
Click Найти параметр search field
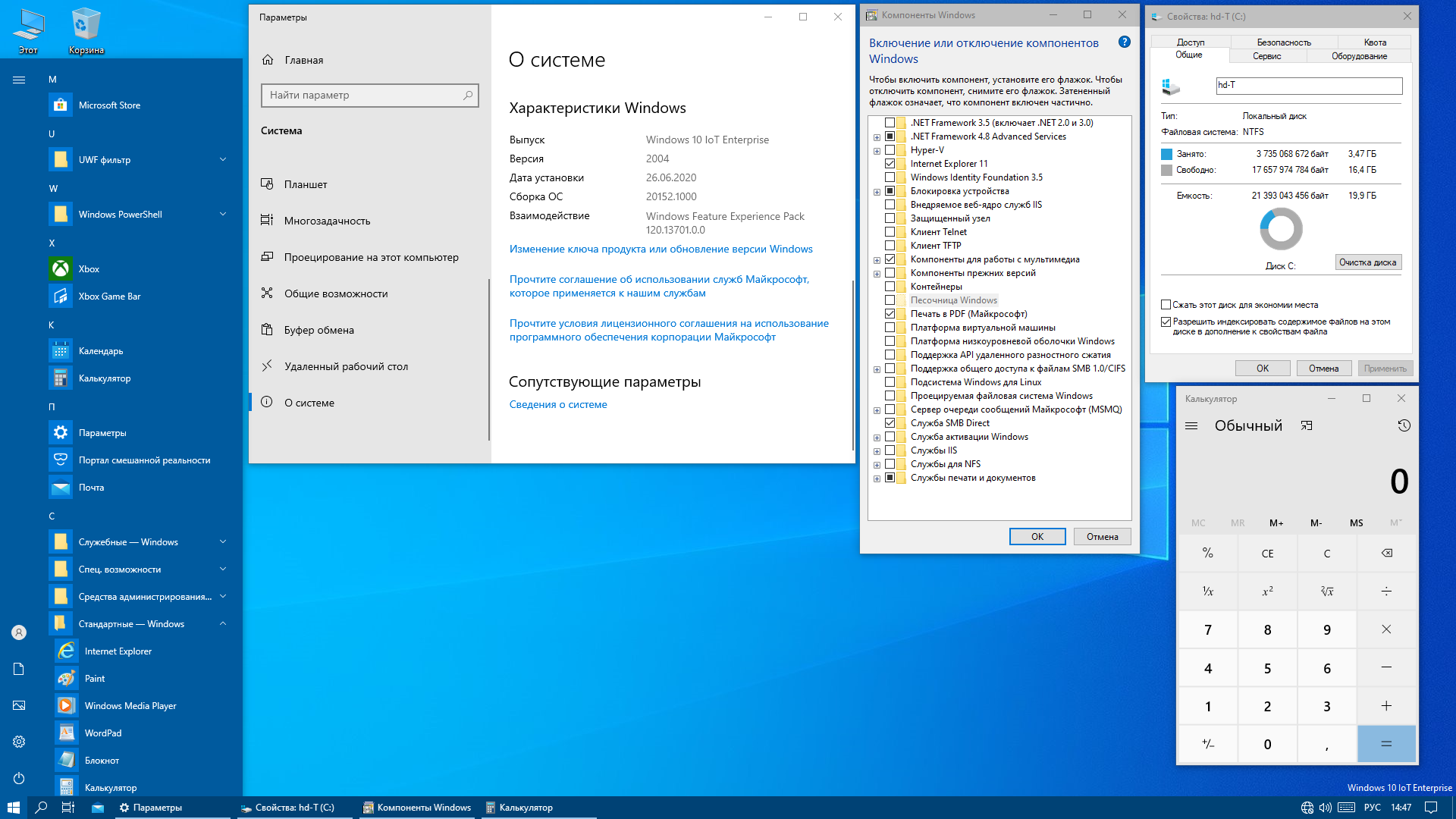(369, 96)
